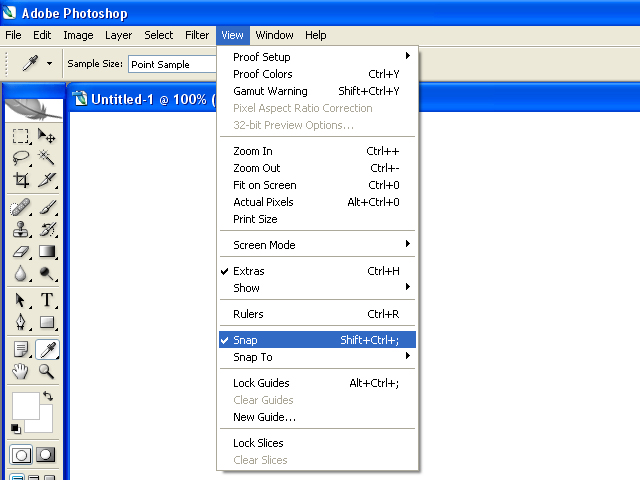The width and height of the screenshot is (640, 480).
Task: Select the Rectangle shape tool
Action: (x=46, y=322)
